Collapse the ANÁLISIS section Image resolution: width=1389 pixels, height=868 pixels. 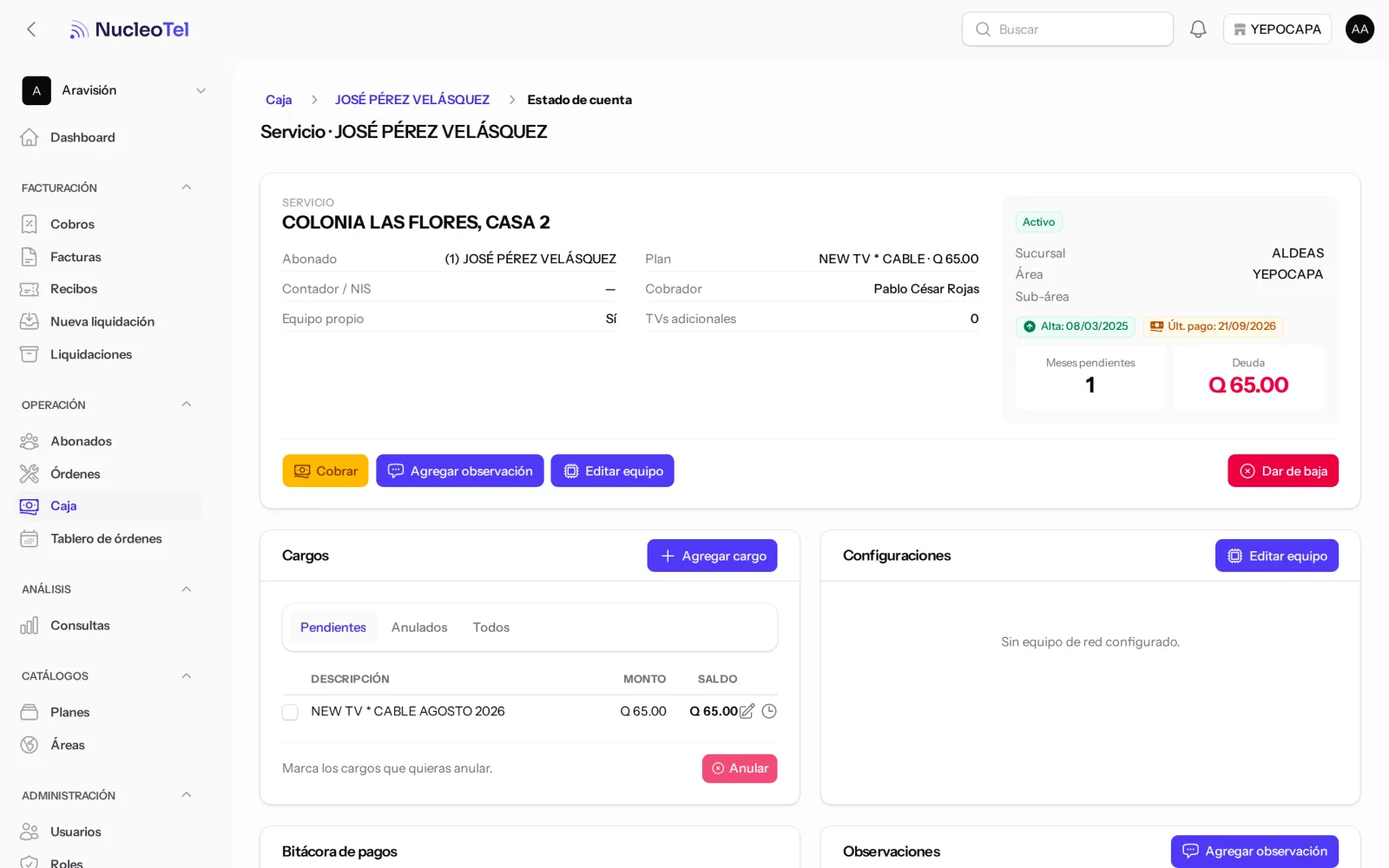pos(186,589)
